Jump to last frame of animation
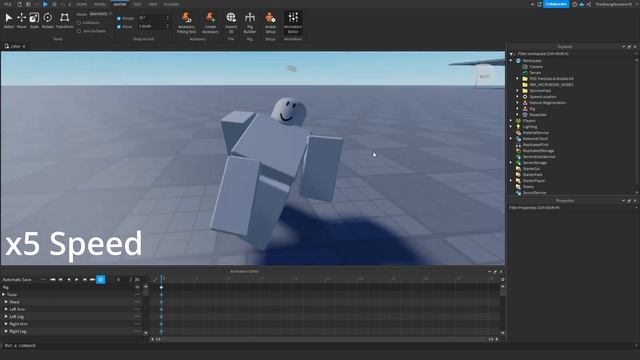The image size is (640, 360). (x=92, y=280)
